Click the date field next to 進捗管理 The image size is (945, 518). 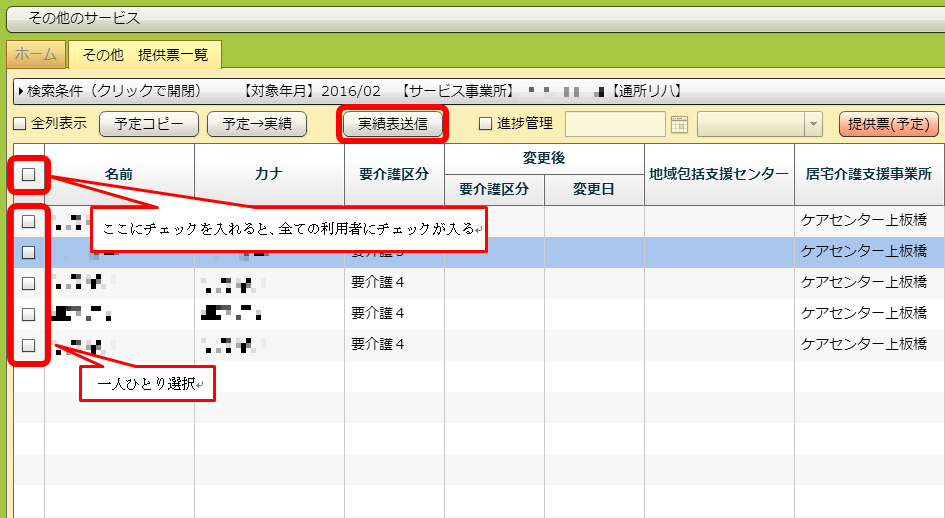point(615,124)
